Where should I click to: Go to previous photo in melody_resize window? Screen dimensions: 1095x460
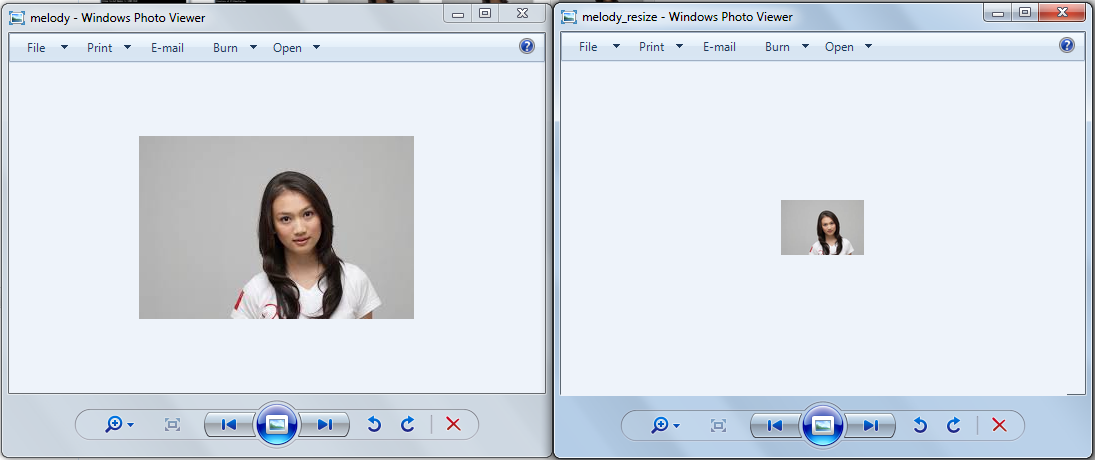[x=776, y=425]
